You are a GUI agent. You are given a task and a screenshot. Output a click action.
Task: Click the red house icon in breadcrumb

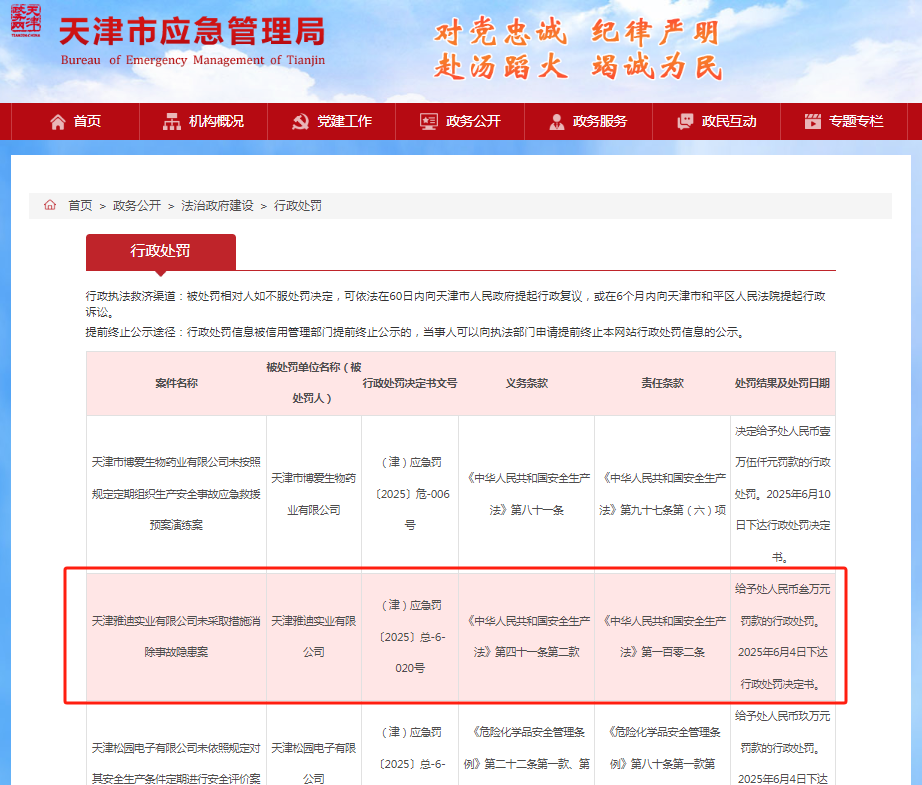pos(50,205)
